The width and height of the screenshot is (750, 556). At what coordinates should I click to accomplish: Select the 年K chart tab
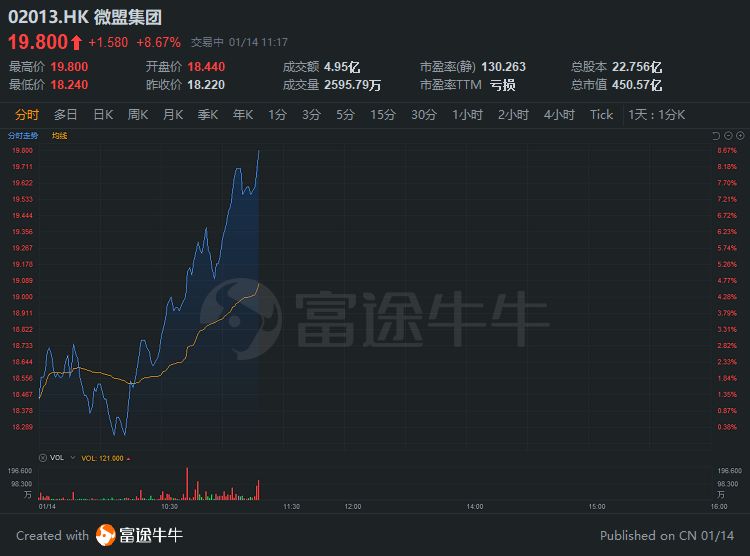[243, 115]
